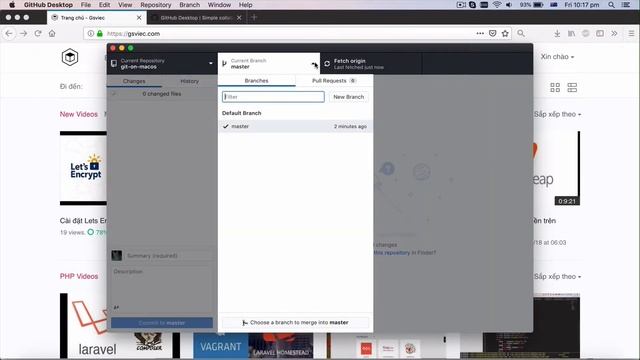The height and width of the screenshot is (360, 640).
Task: Open the Window menu
Action: pos(219,5)
